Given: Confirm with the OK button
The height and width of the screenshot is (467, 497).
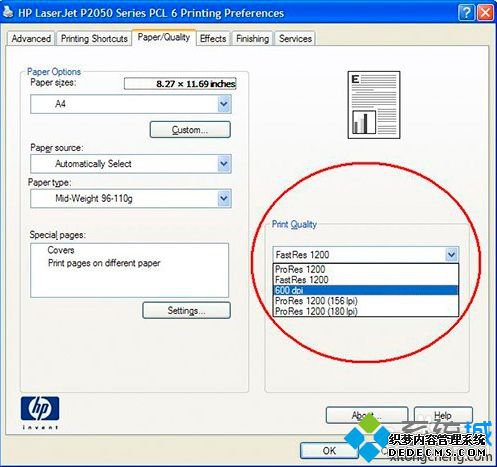Looking at the screenshot, I should (x=329, y=450).
